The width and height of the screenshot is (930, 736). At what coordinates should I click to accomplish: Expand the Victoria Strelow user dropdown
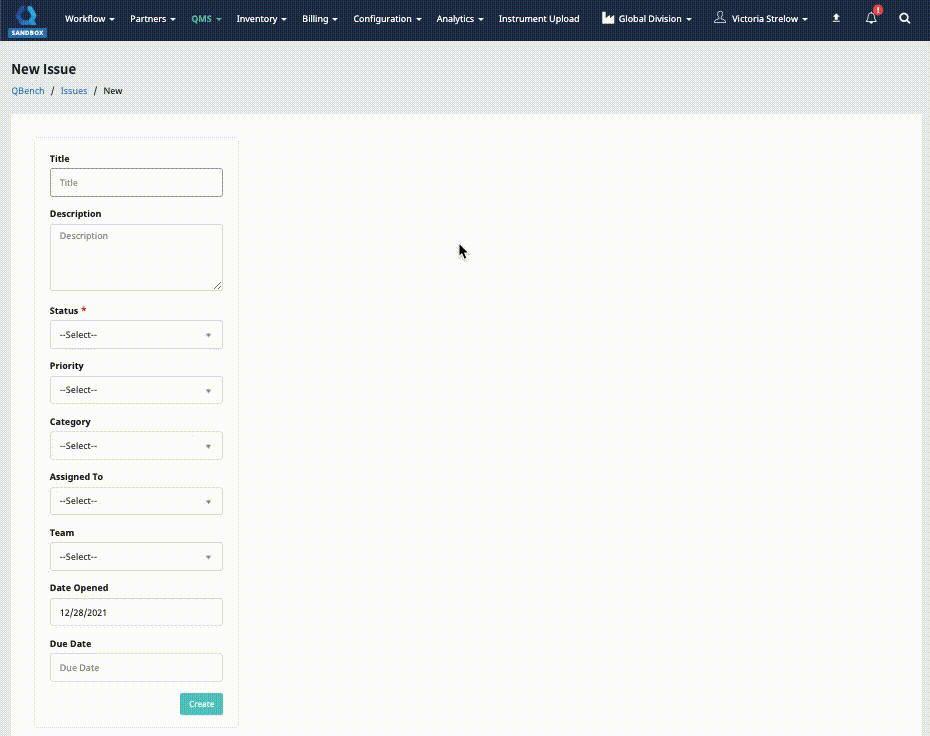(769, 19)
